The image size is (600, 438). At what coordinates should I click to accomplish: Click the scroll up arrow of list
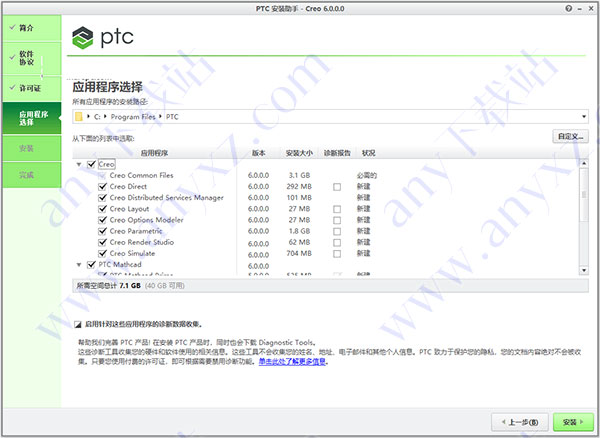click(584, 163)
